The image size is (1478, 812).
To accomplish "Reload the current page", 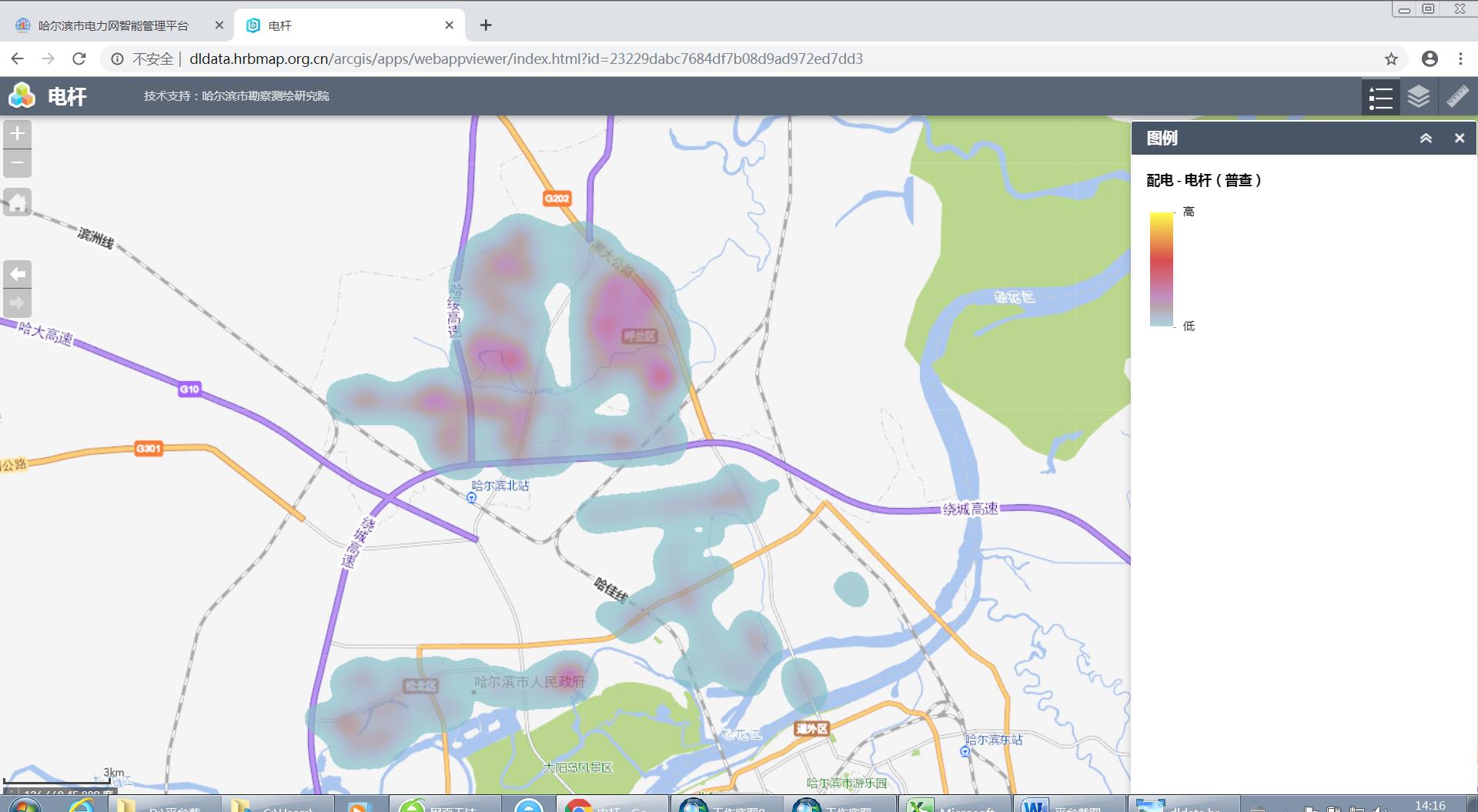I will [79, 58].
